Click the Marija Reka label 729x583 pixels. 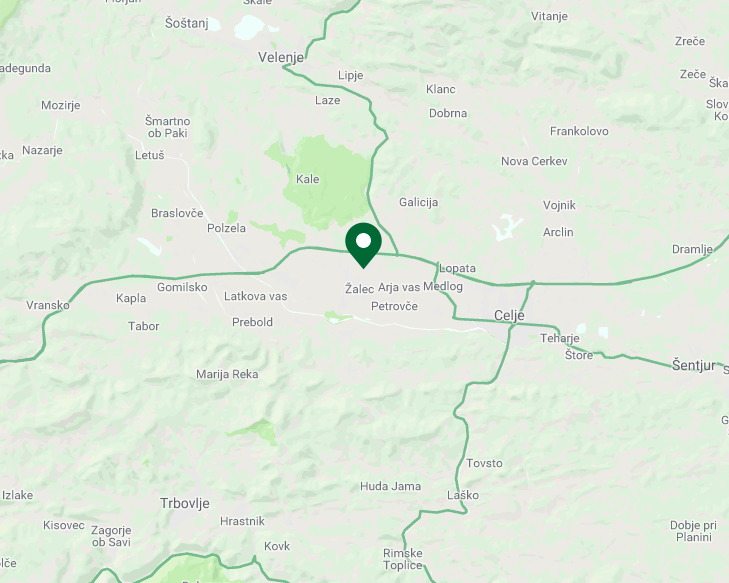(227, 374)
